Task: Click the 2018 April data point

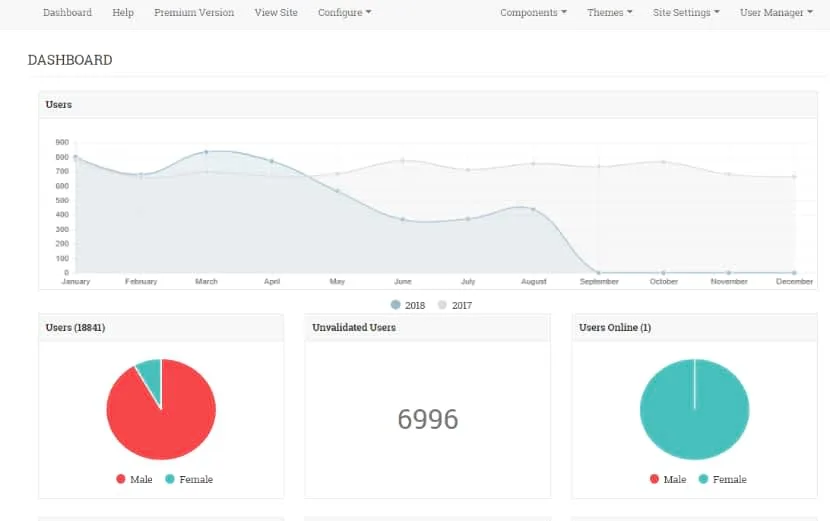Action: (272, 161)
